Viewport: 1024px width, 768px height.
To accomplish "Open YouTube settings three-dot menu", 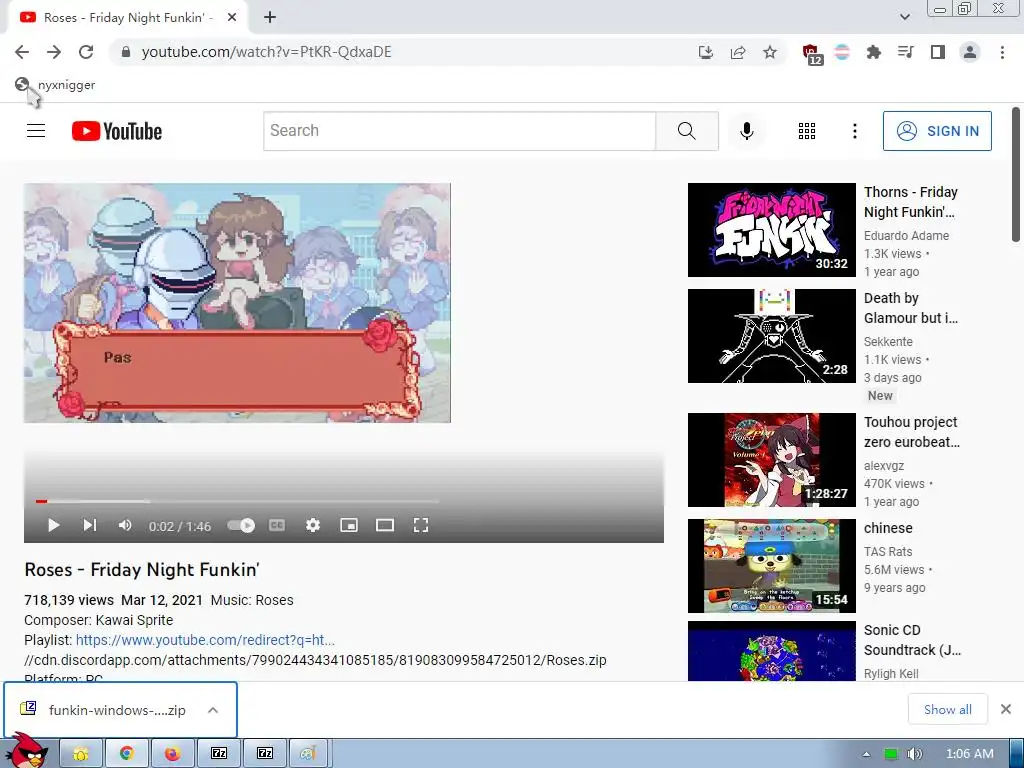I will click(854, 131).
